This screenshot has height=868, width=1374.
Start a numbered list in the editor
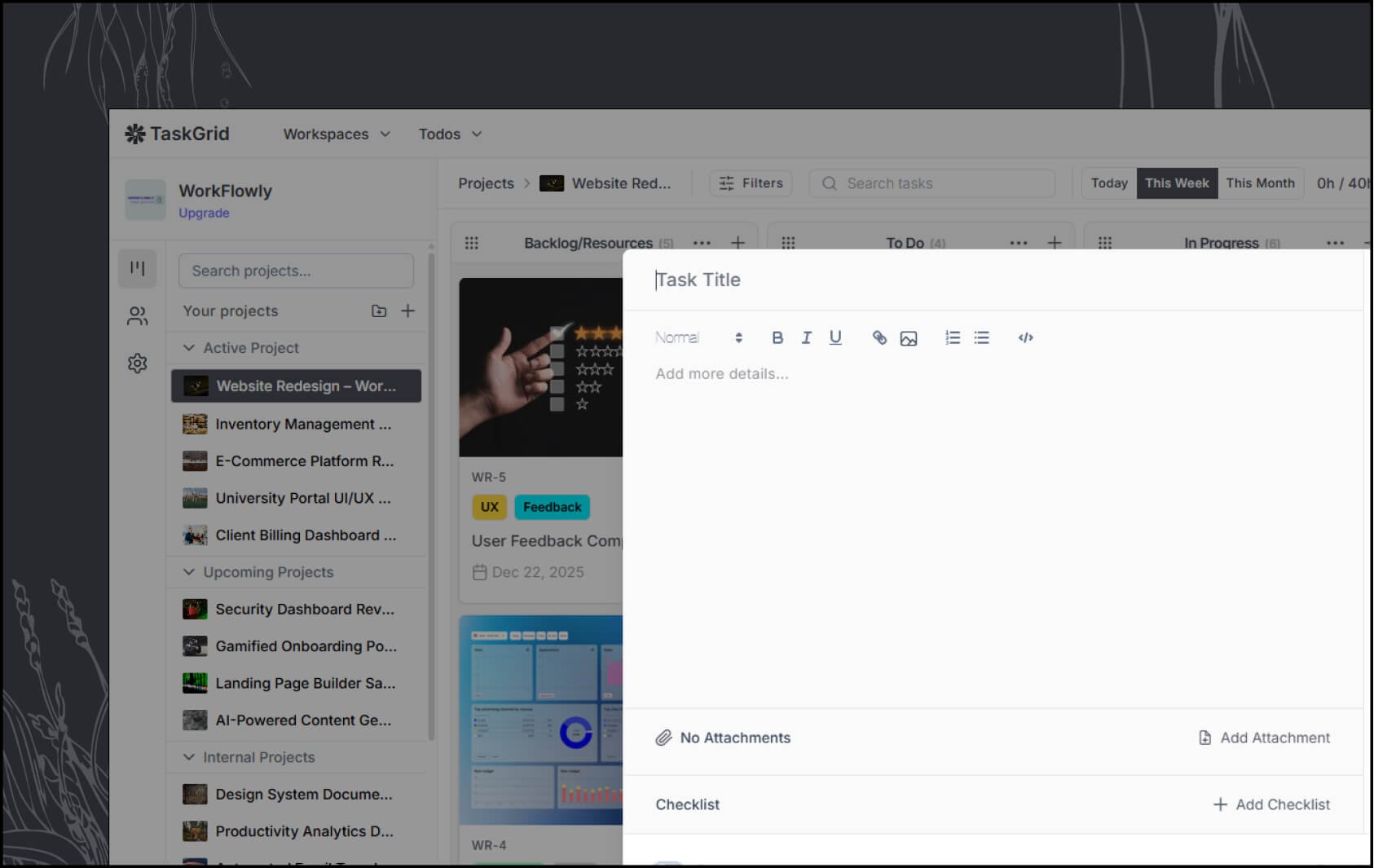pyautogui.click(x=952, y=337)
